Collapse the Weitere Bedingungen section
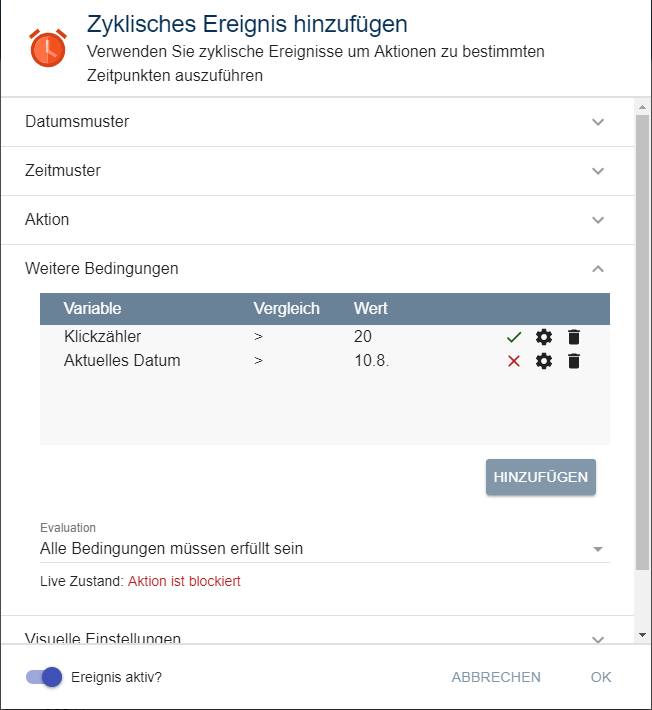Viewport: 652px width, 710px height. coord(598,269)
